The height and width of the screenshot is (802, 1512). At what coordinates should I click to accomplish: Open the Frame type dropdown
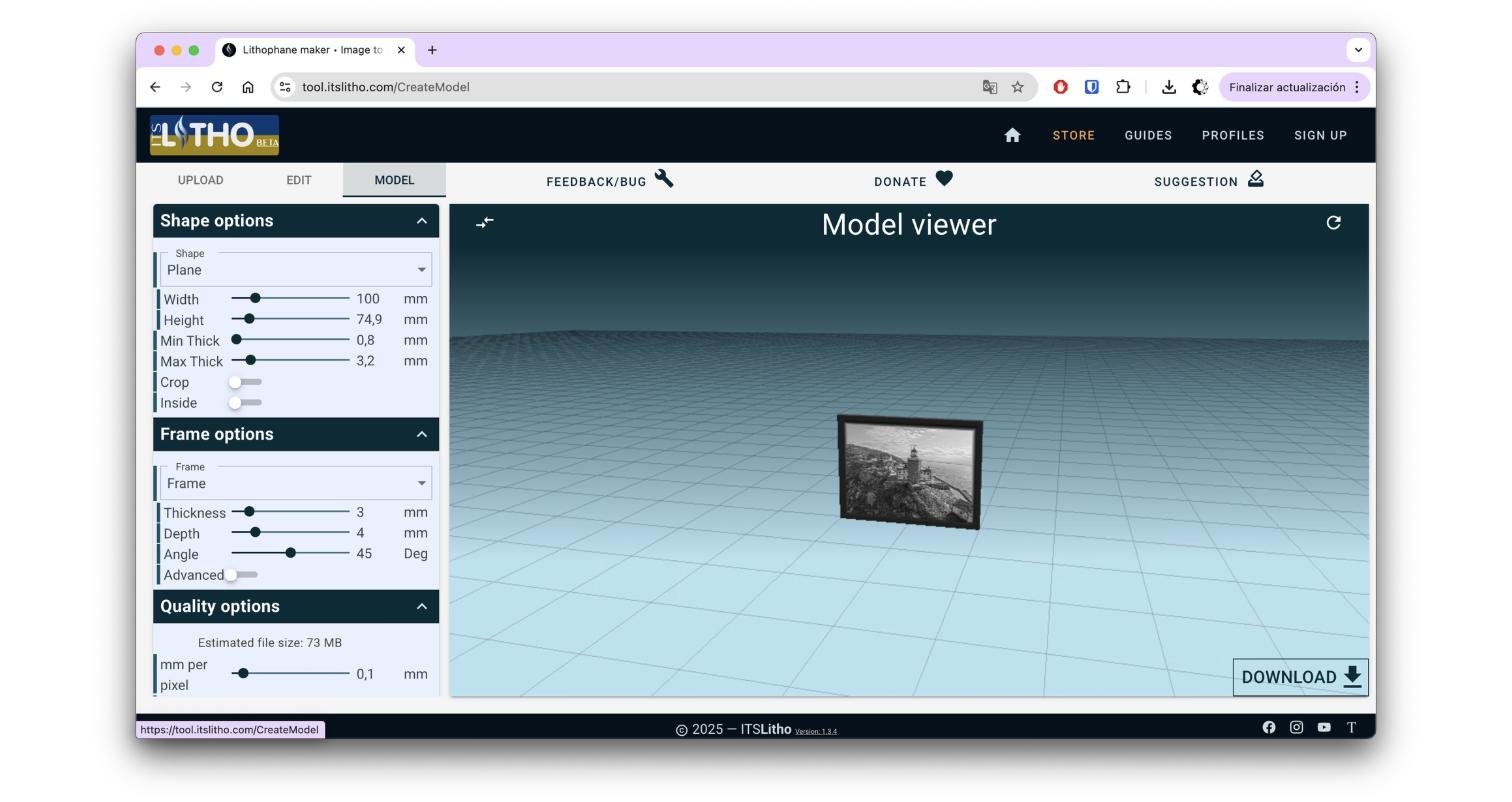pos(296,483)
